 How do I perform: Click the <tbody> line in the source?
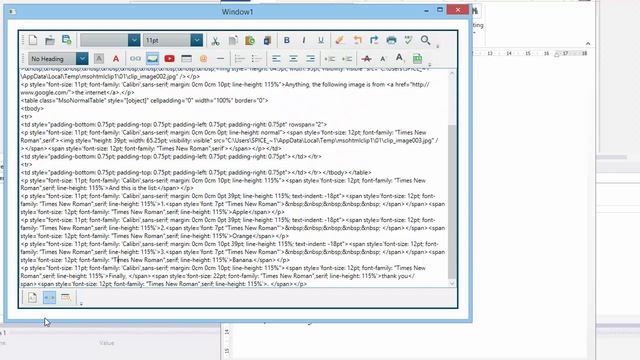tap(32, 109)
